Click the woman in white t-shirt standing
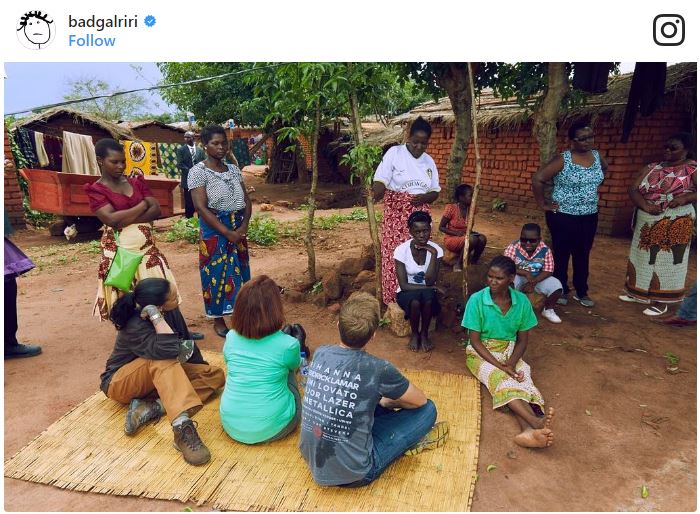Viewport: 700px width, 514px height. point(405,200)
